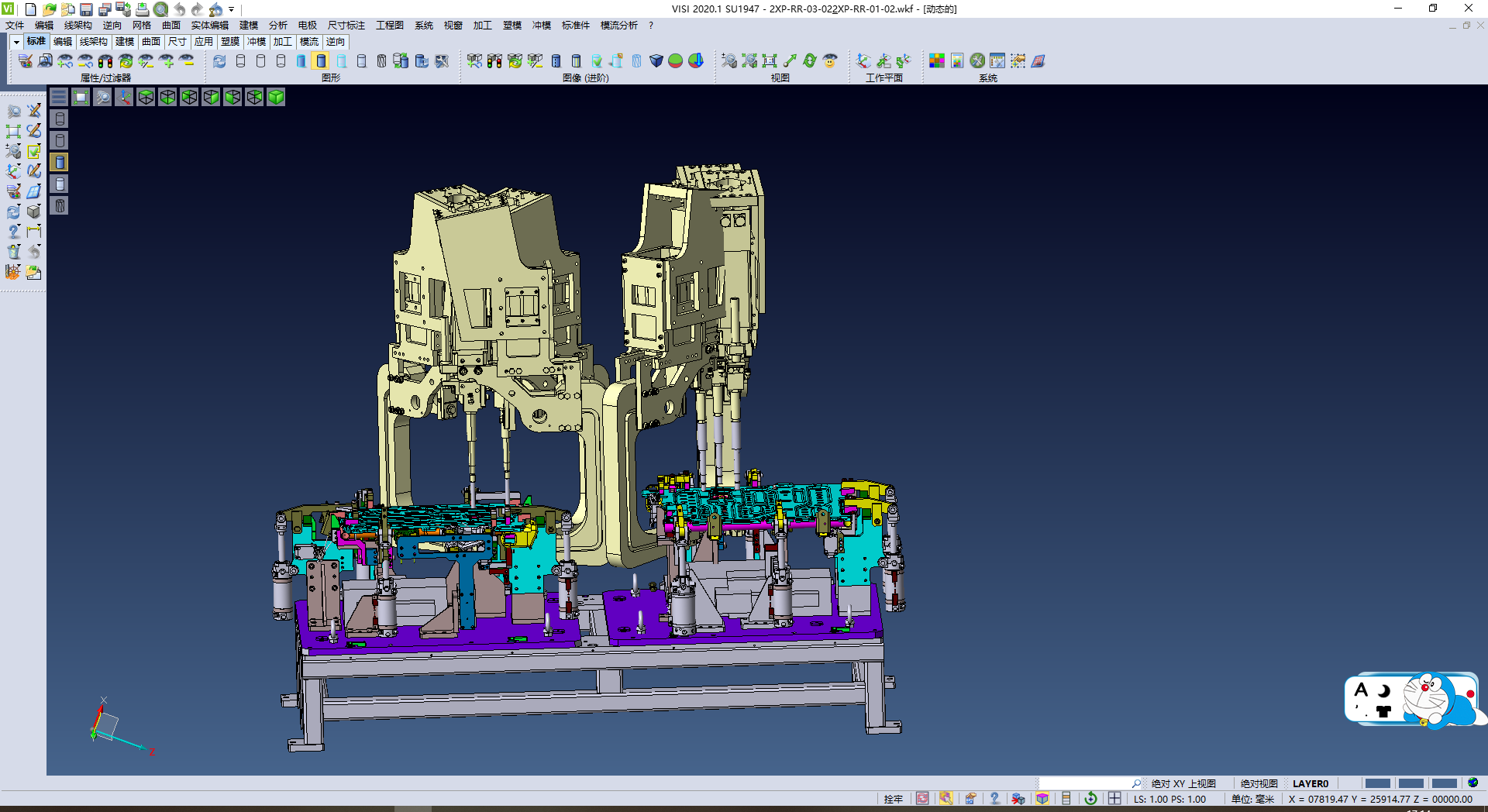The image size is (1488, 812).
Task: Click the LAYER0 label in status bar
Action: point(1310,783)
